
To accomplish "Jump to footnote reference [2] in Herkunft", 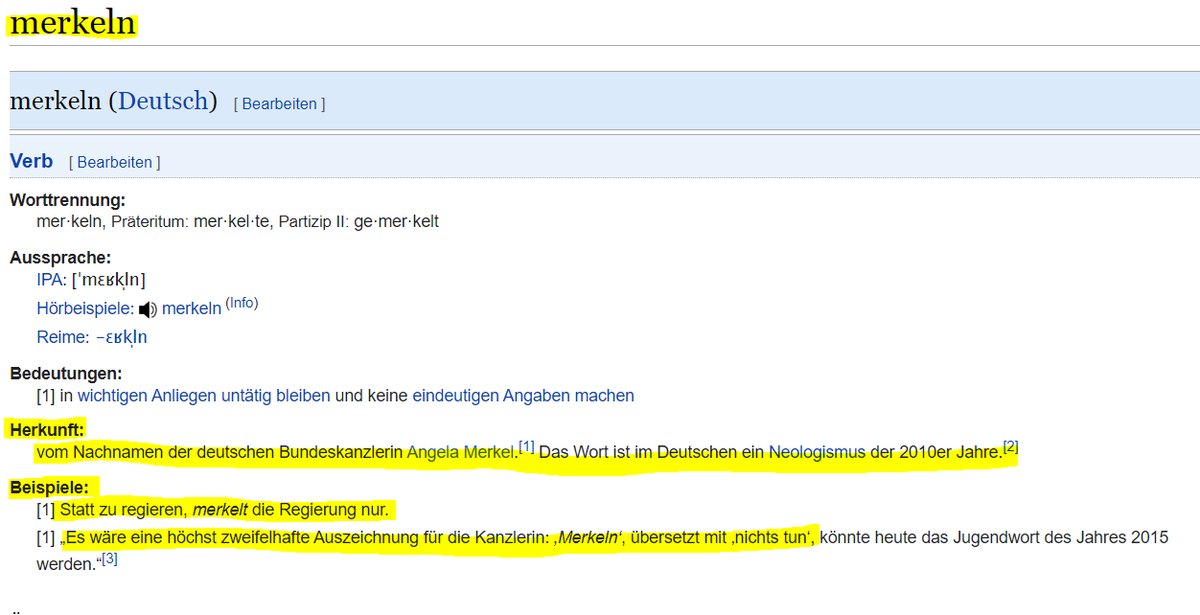I will click(1010, 447).
